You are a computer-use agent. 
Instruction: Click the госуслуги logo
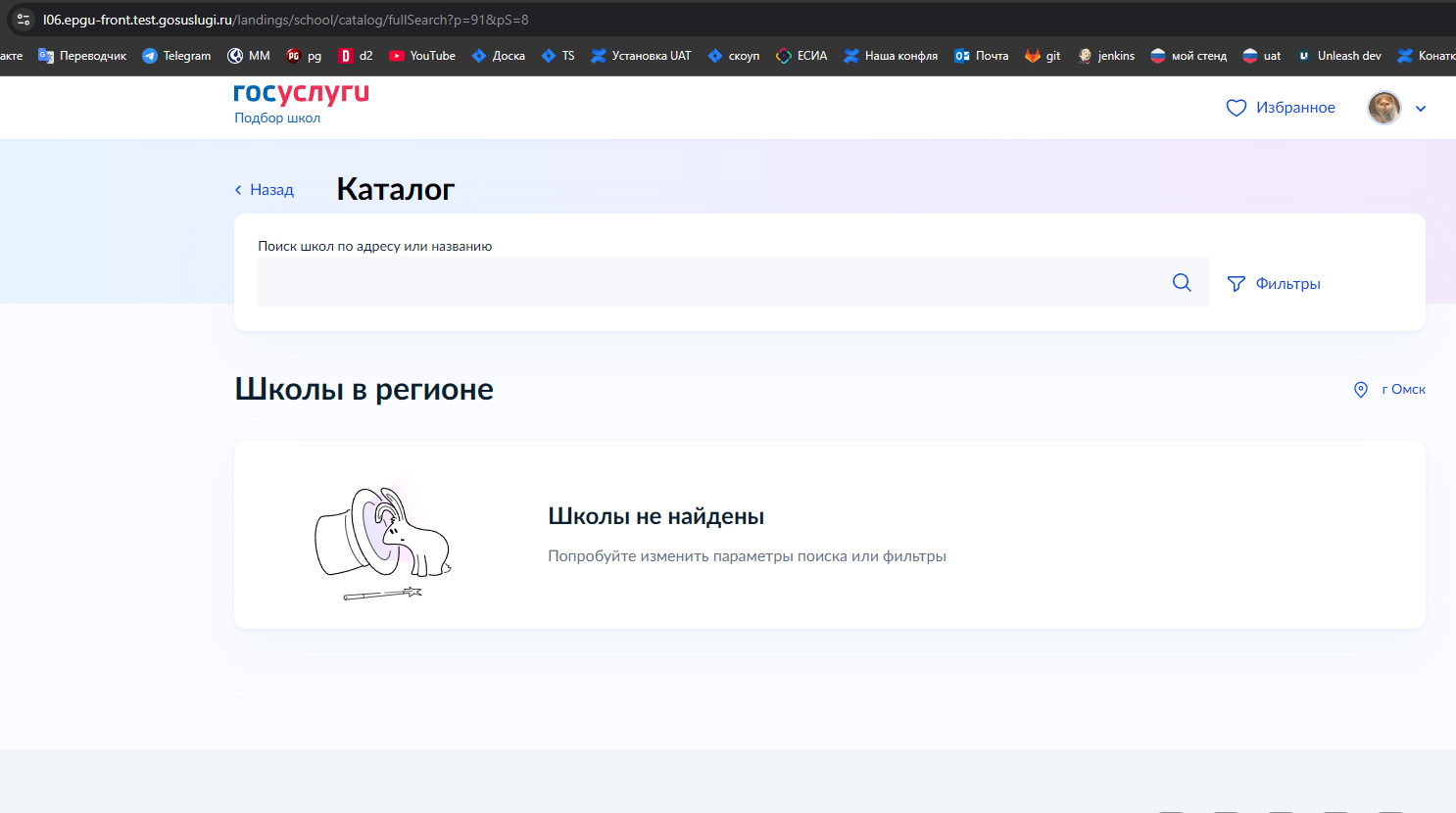pos(301,93)
